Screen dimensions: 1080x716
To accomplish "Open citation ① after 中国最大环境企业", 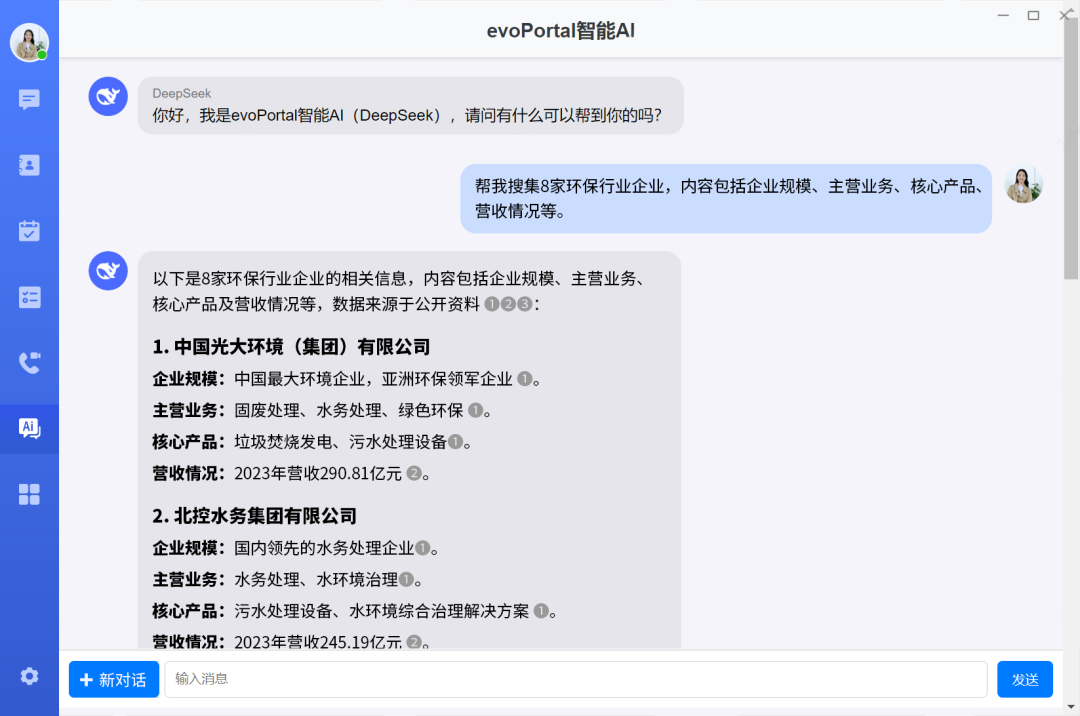I will pos(525,379).
